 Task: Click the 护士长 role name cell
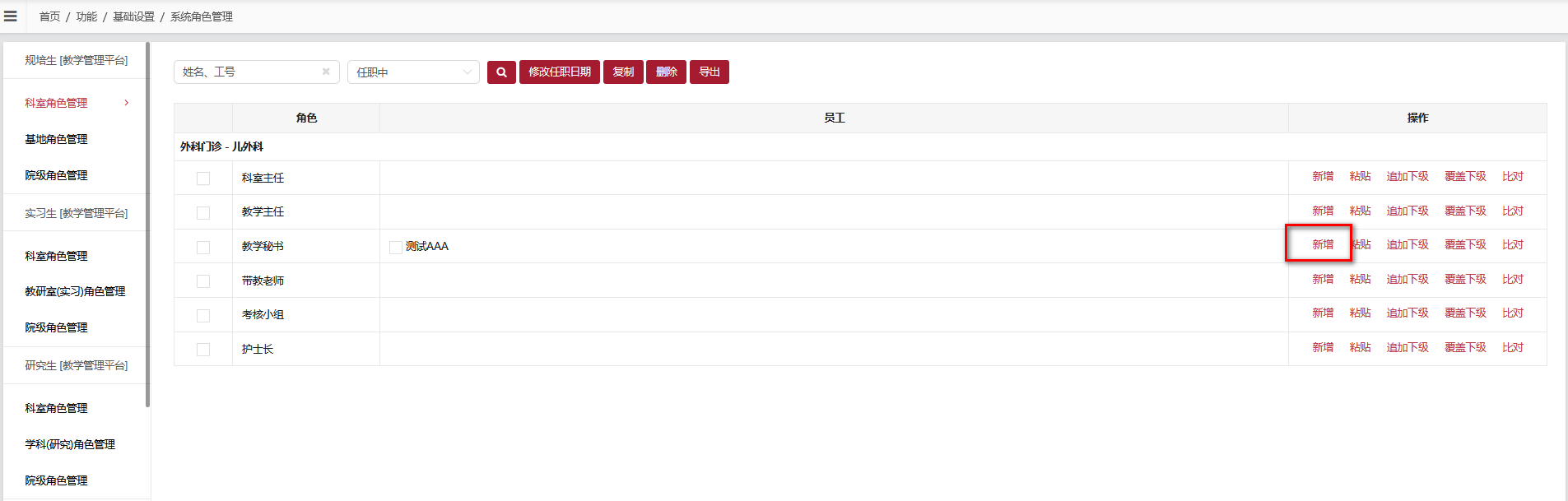[x=306, y=349]
